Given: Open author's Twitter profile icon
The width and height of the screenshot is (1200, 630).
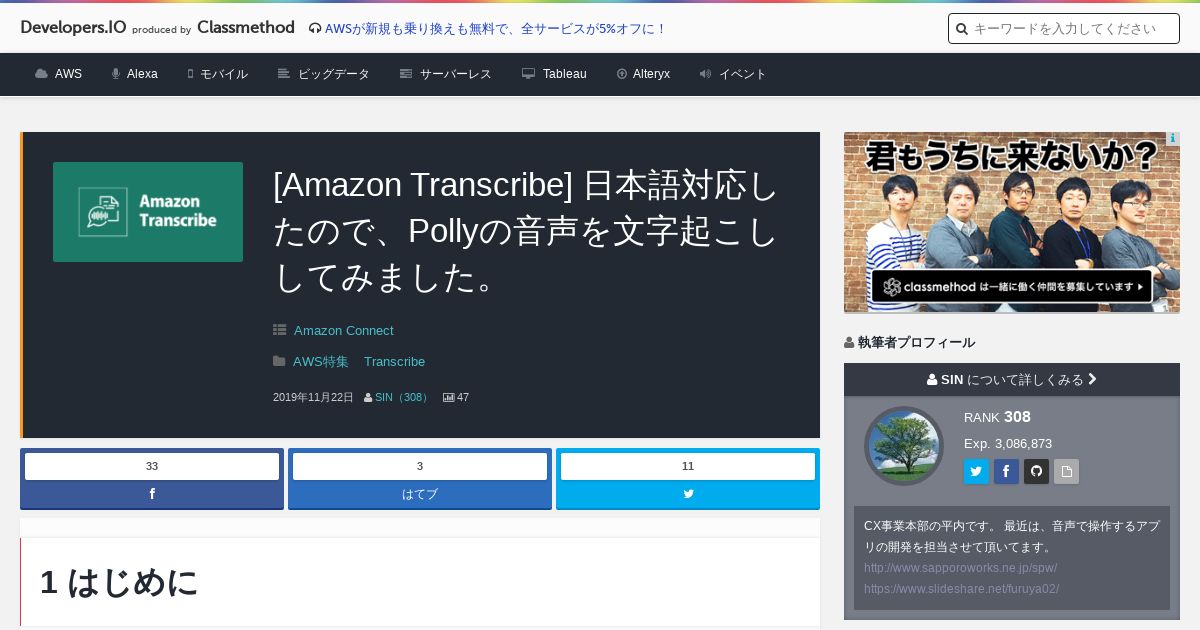Looking at the screenshot, I should 976,472.
